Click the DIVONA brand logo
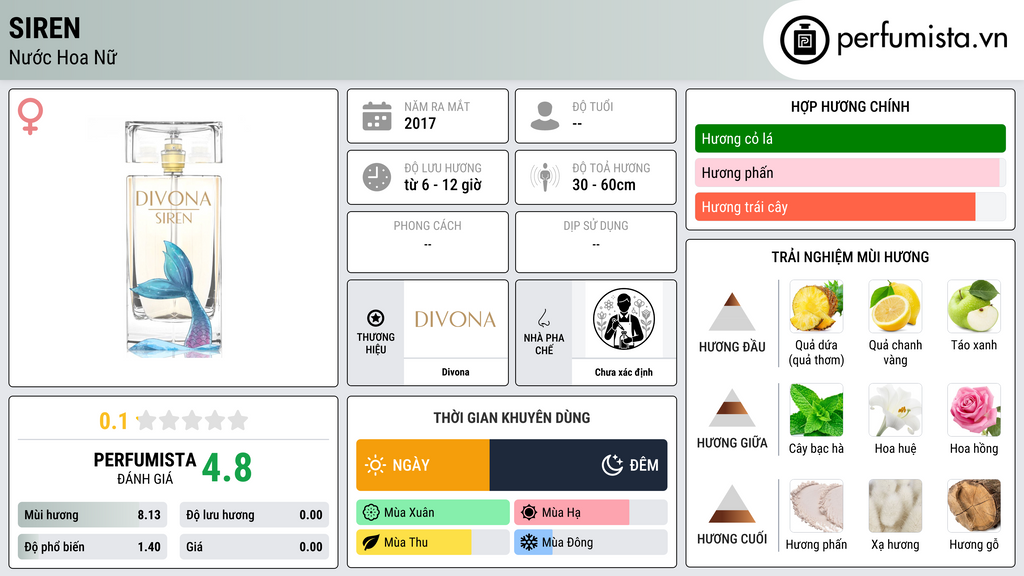 click(x=455, y=319)
